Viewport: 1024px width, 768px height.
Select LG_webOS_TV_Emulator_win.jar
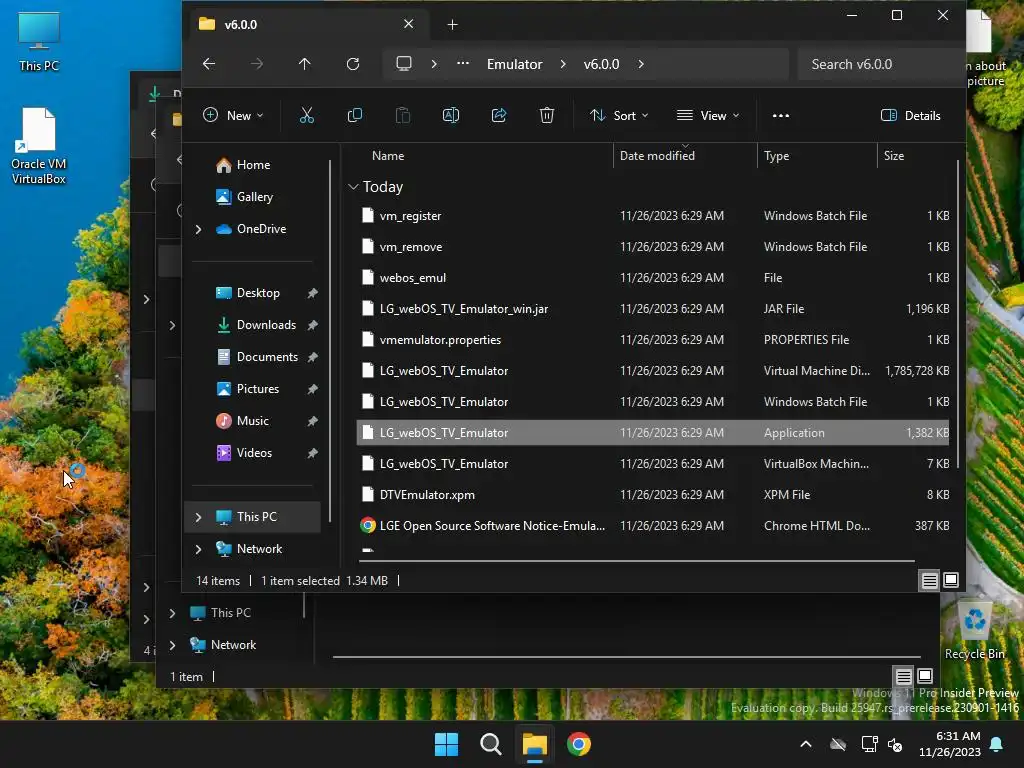653,309
